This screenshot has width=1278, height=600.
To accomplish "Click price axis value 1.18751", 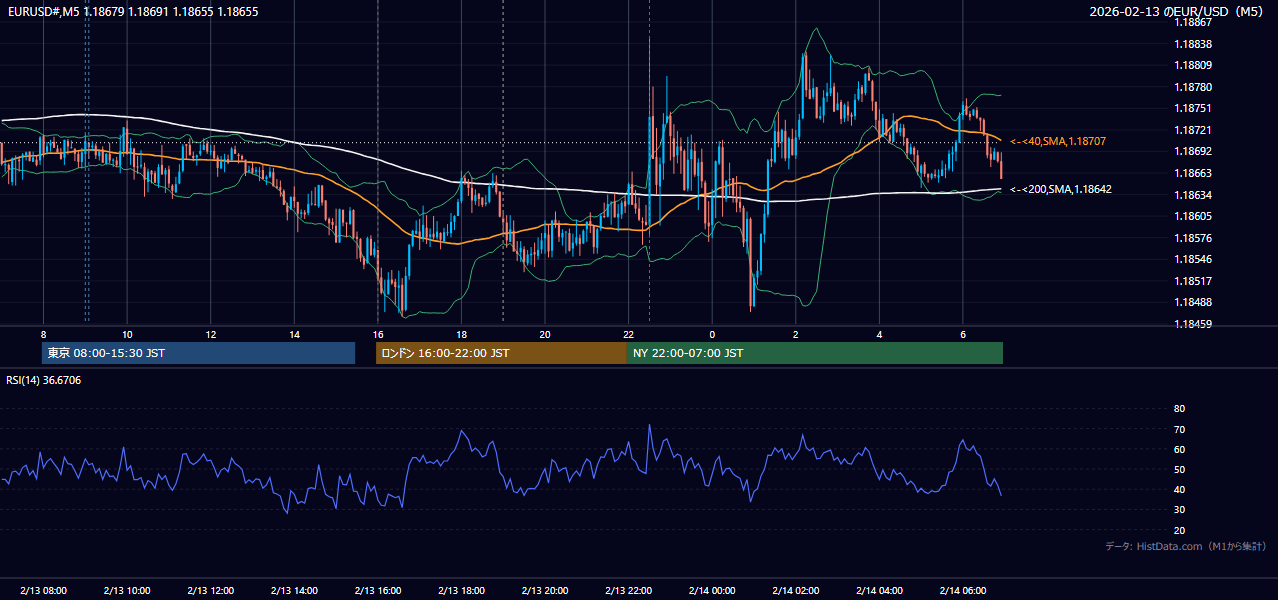I will coord(1193,108).
